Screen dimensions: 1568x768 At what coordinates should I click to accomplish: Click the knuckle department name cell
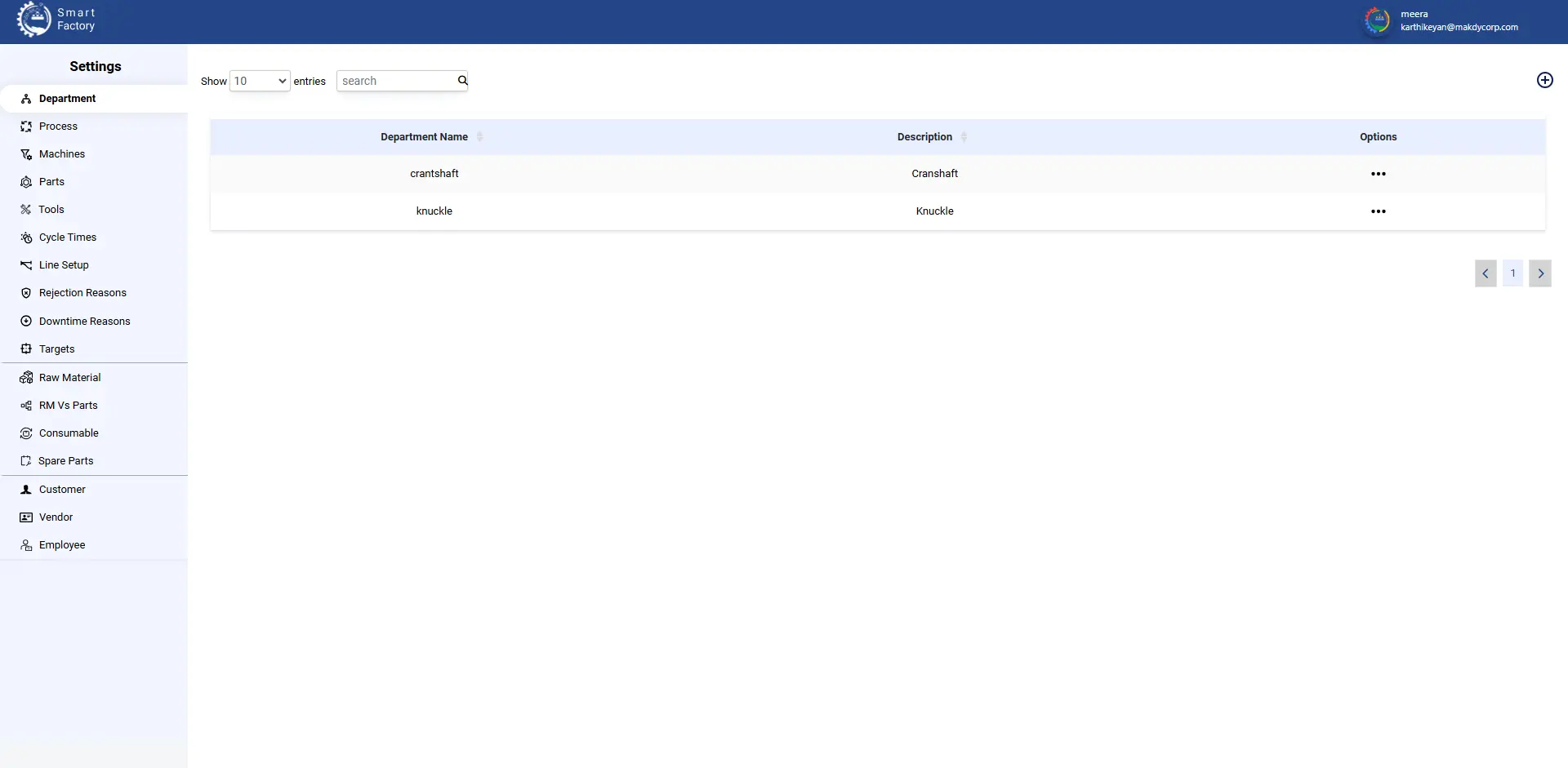click(434, 211)
